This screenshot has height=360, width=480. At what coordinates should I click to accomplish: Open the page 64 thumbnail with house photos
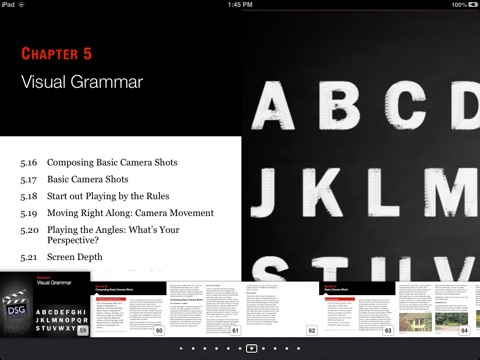tap(434, 309)
